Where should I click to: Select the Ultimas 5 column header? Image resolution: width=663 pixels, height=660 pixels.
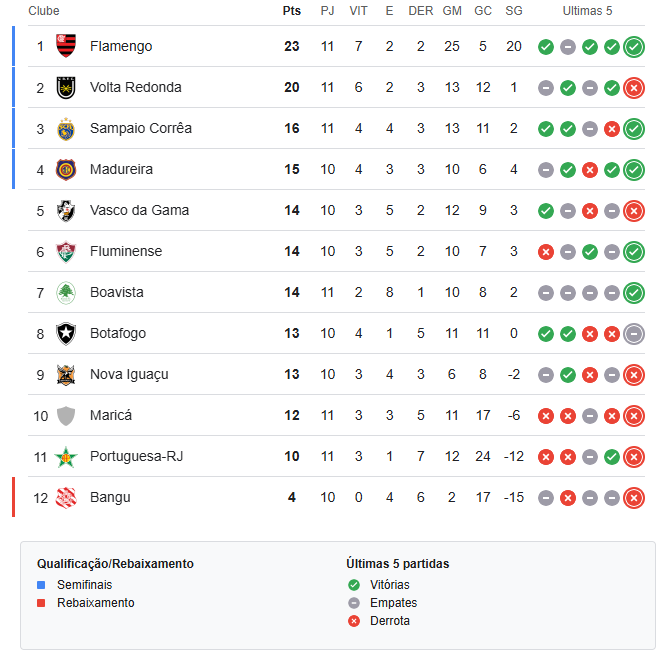point(587,11)
